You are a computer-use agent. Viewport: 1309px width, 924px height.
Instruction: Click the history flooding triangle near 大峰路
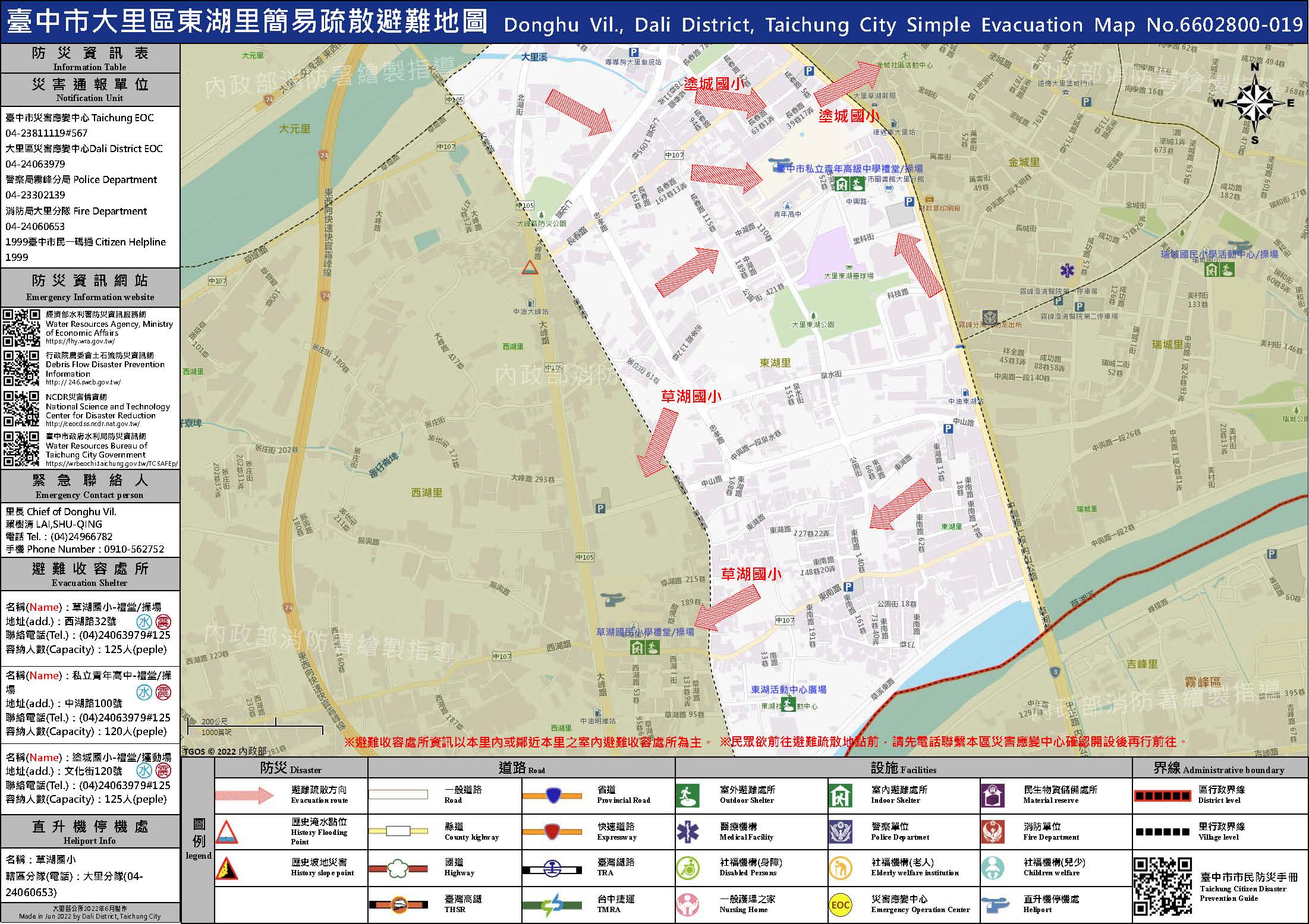coord(530,267)
